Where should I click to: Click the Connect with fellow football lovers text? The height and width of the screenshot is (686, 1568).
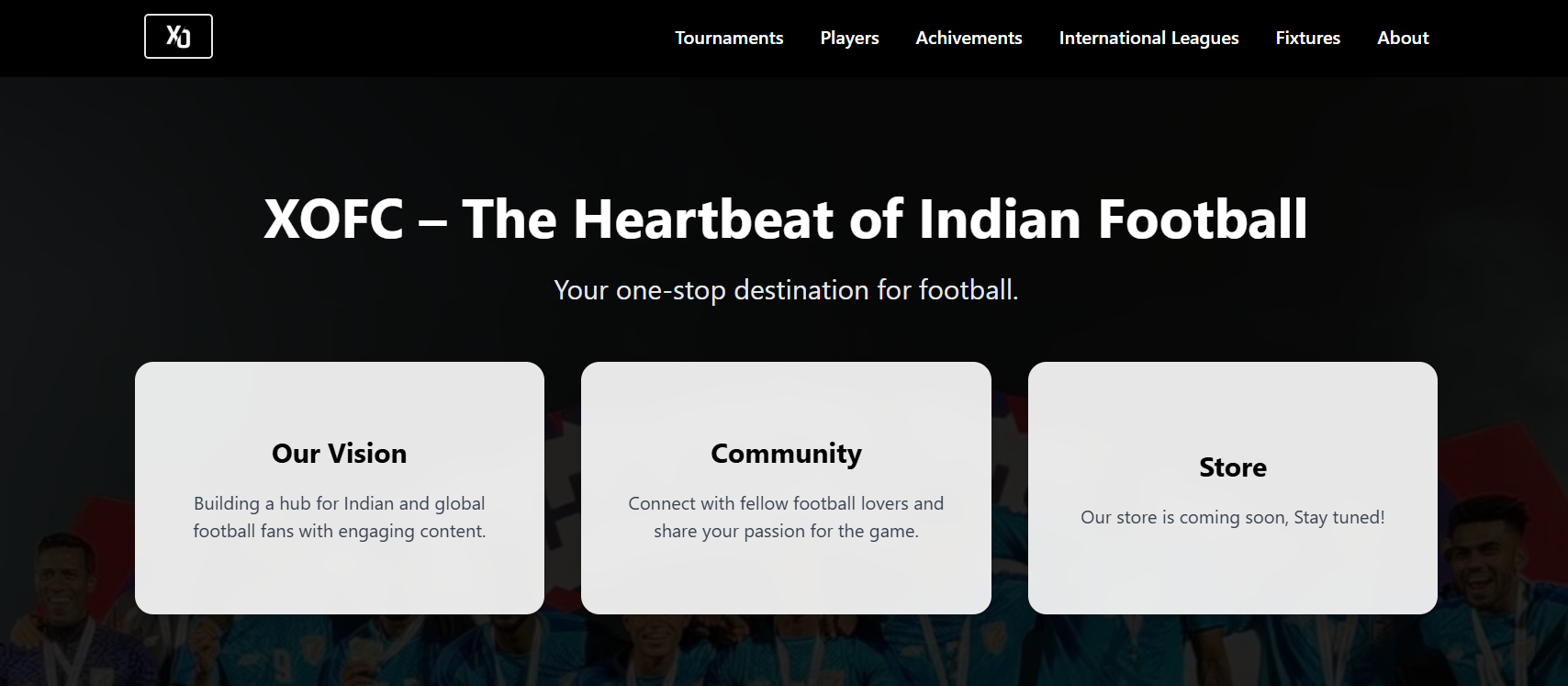786,517
